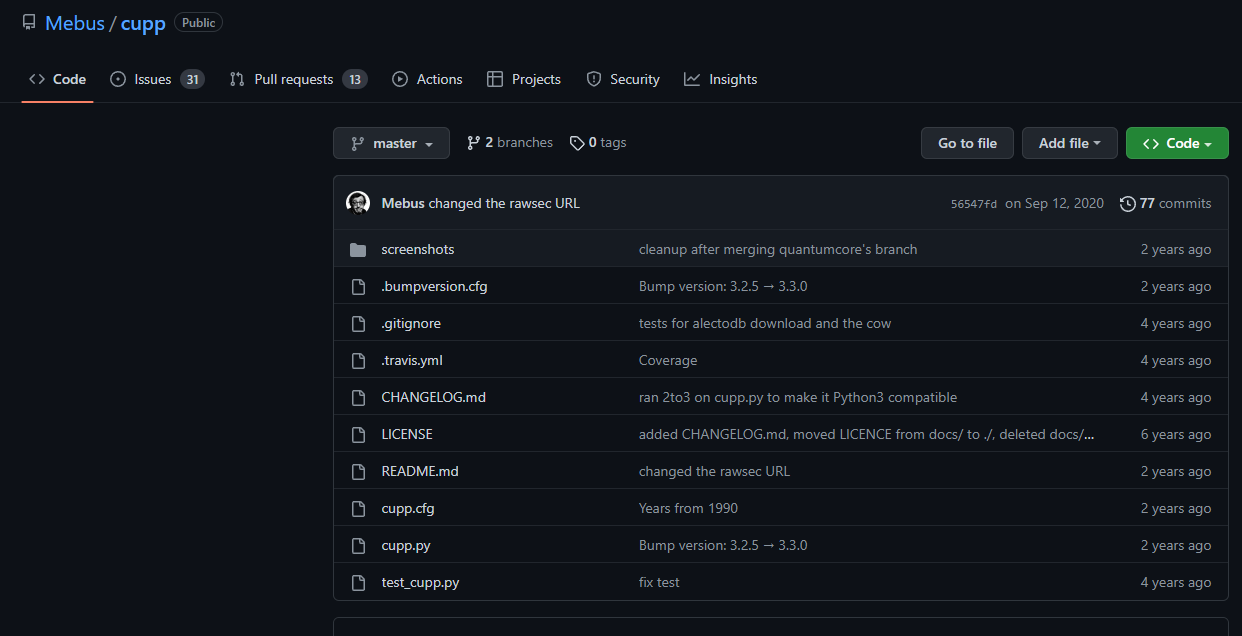Expand the Add file dropdown

point(1069,143)
